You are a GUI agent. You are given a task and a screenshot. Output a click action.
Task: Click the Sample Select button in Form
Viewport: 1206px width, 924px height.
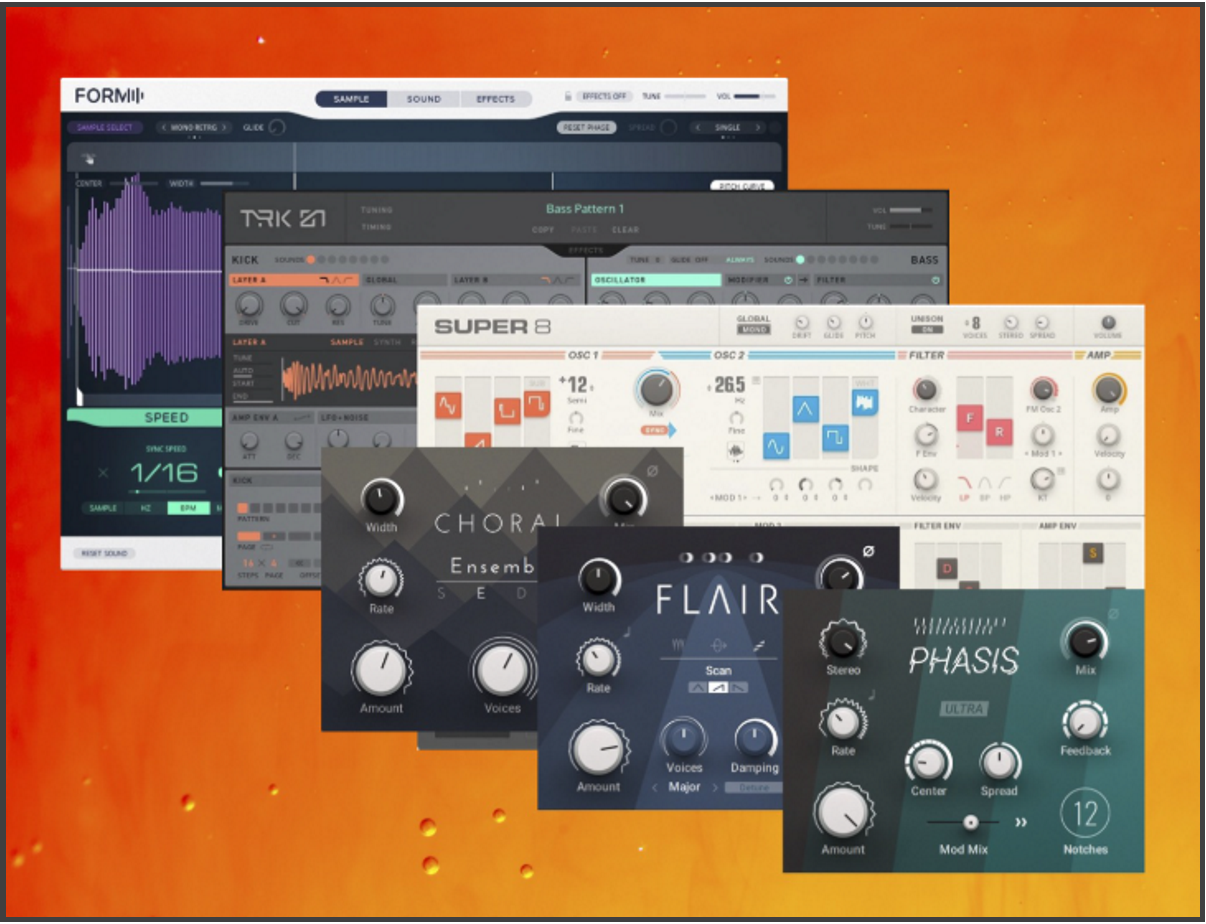click(106, 128)
